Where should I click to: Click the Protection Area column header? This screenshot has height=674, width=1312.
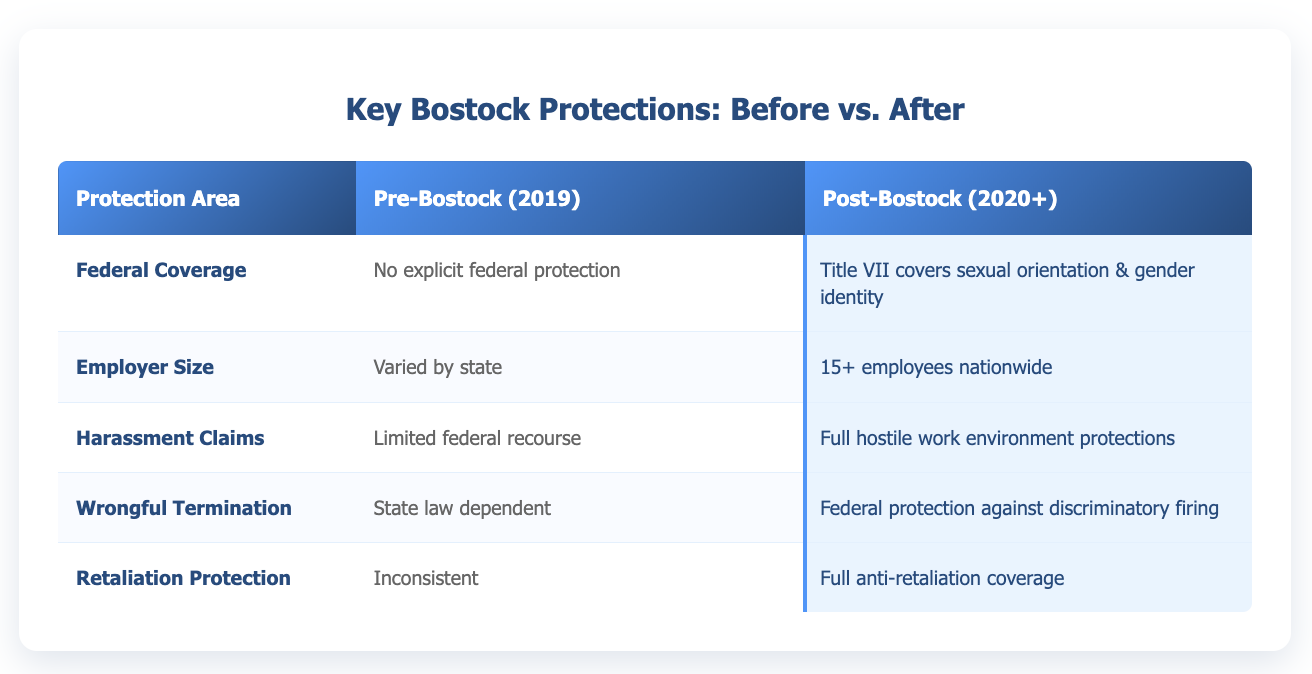coord(158,198)
